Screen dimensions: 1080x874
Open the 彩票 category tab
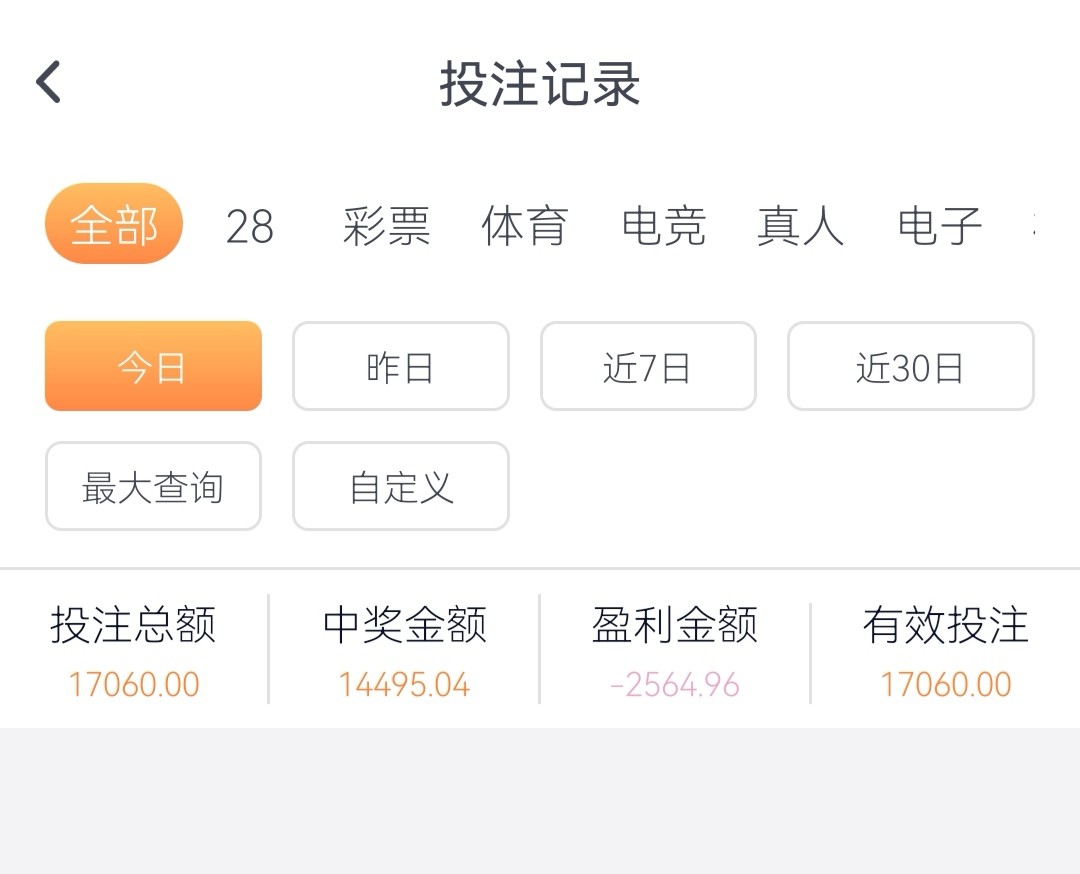click(x=386, y=227)
